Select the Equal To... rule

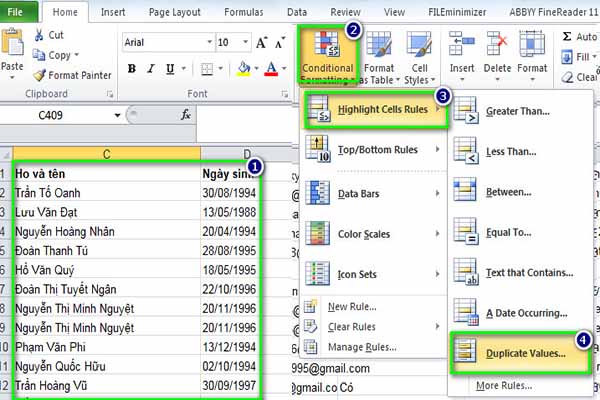[520, 232]
